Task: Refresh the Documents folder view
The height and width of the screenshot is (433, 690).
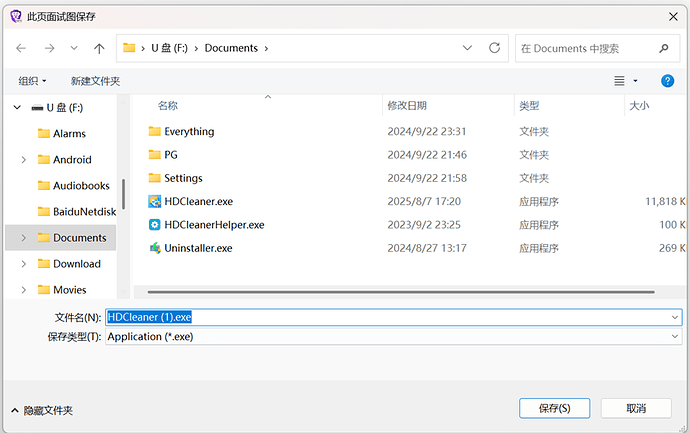Action: [x=495, y=48]
